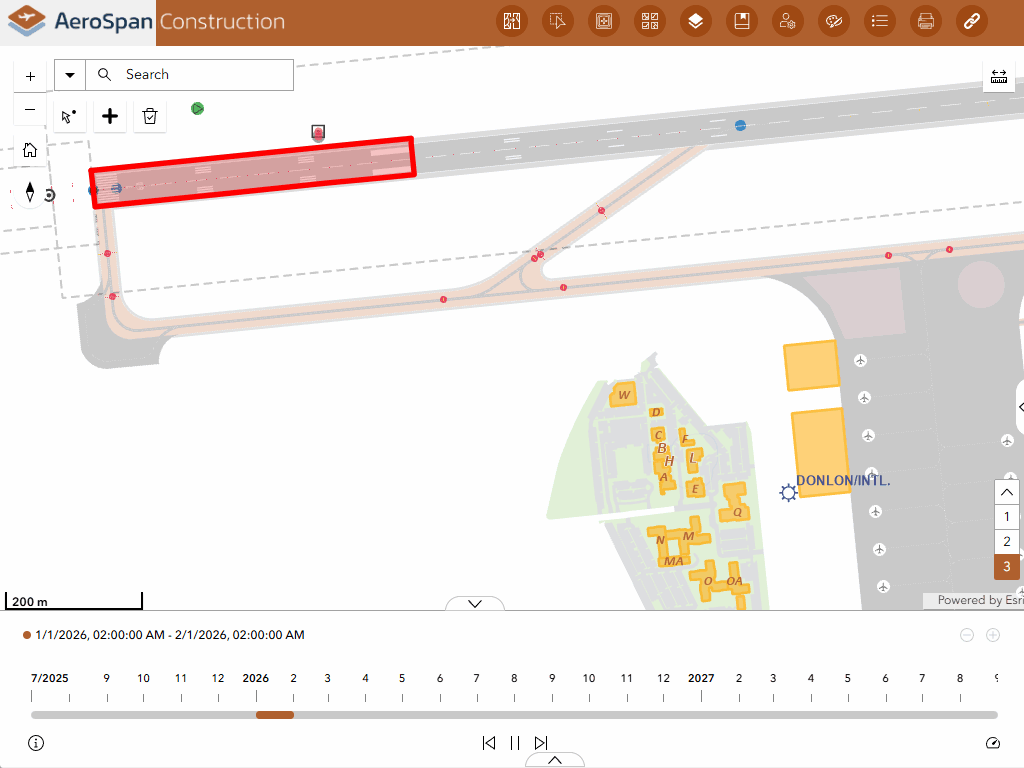Zoom out on the map
This screenshot has height=768, width=1024.
(x=30, y=110)
